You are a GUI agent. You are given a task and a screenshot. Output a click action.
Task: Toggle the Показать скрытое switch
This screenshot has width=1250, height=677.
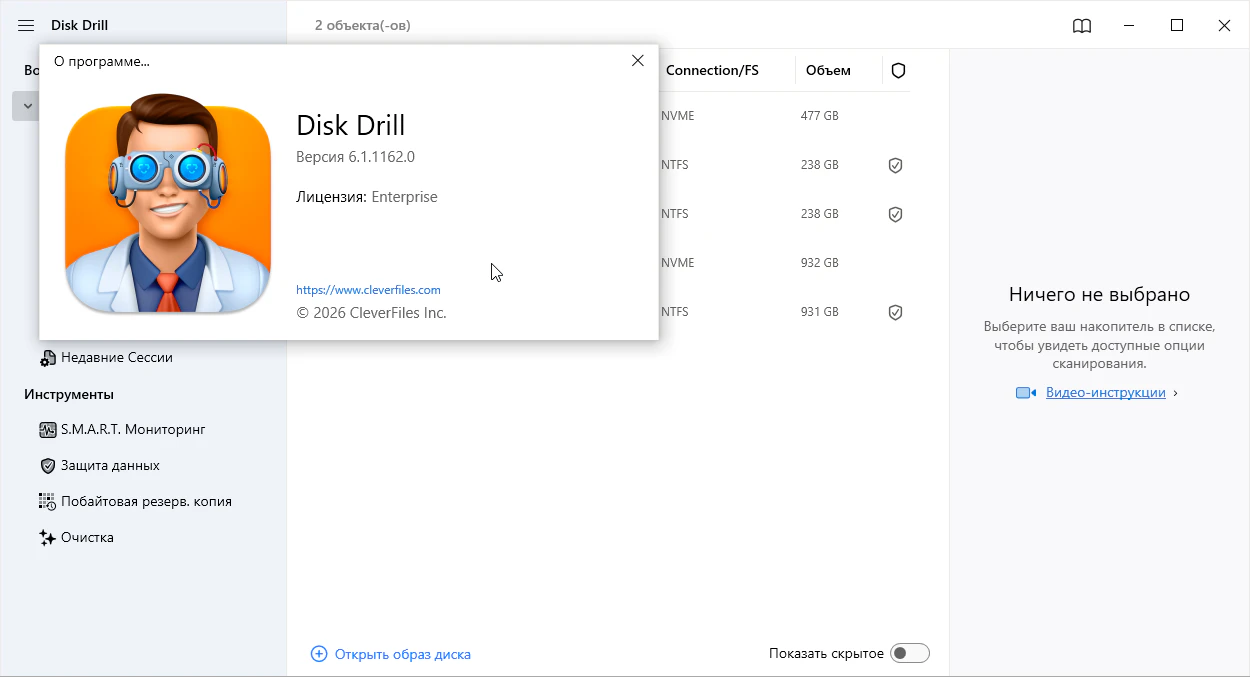[910, 653]
